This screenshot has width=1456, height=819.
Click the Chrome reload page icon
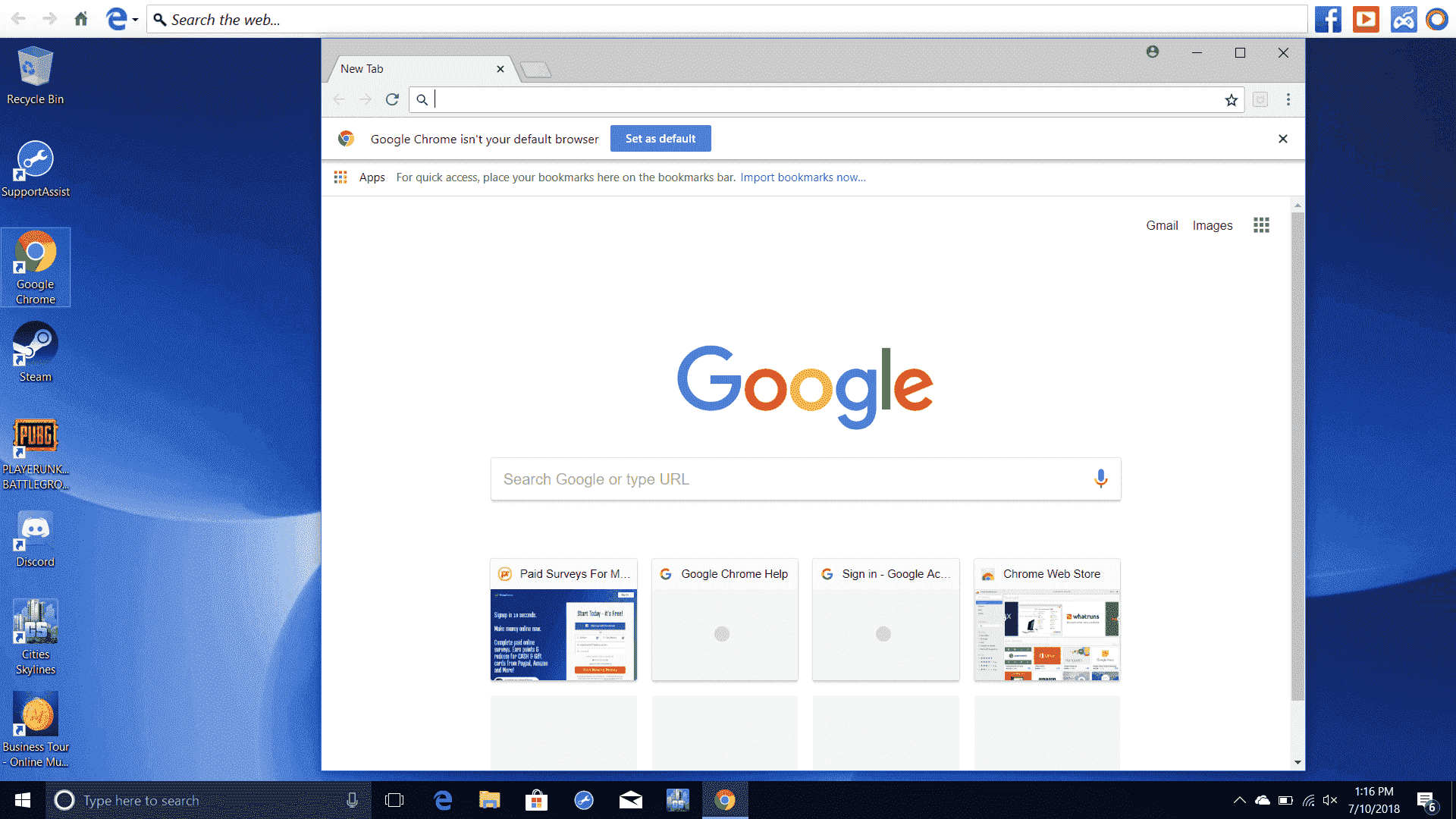click(x=392, y=99)
